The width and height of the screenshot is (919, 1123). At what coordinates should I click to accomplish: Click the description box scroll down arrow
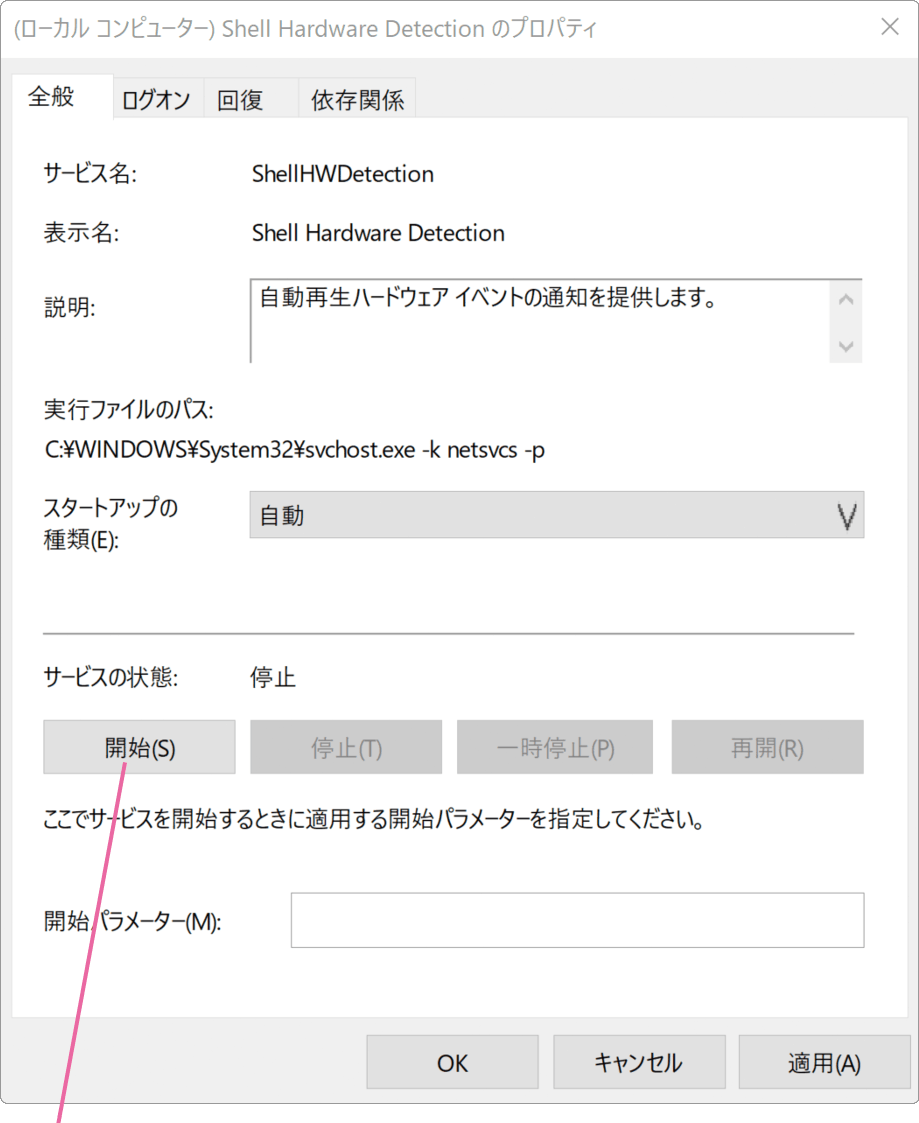846,347
